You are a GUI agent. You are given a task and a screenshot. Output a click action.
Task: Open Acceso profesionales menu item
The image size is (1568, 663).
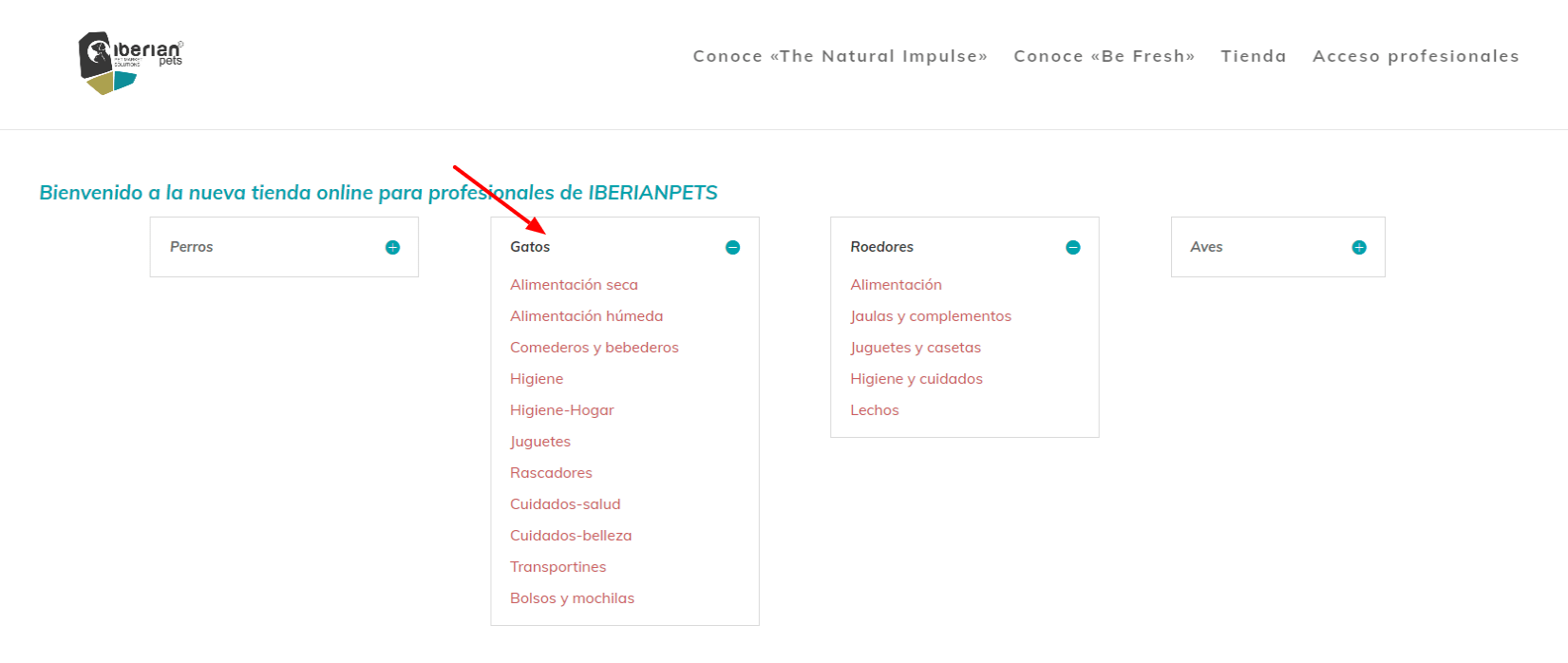click(1416, 56)
